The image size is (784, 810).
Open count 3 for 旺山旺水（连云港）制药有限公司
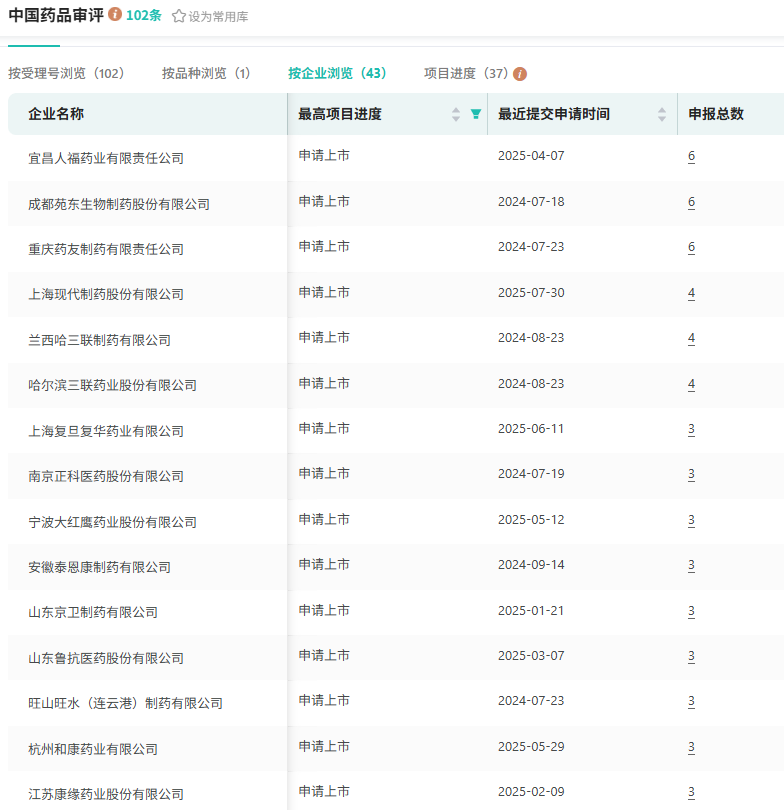point(691,701)
